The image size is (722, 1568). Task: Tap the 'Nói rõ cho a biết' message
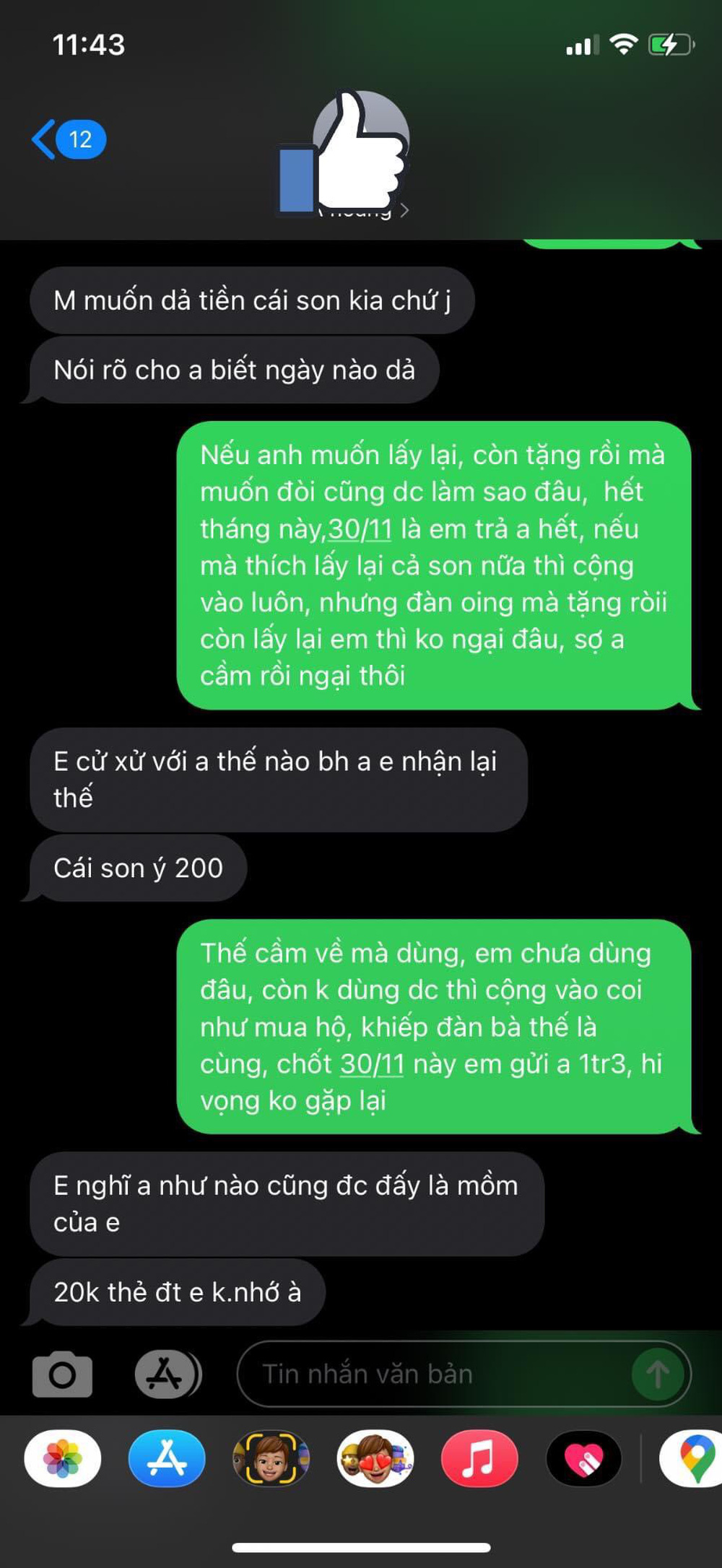pyautogui.click(x=233, y=370)
